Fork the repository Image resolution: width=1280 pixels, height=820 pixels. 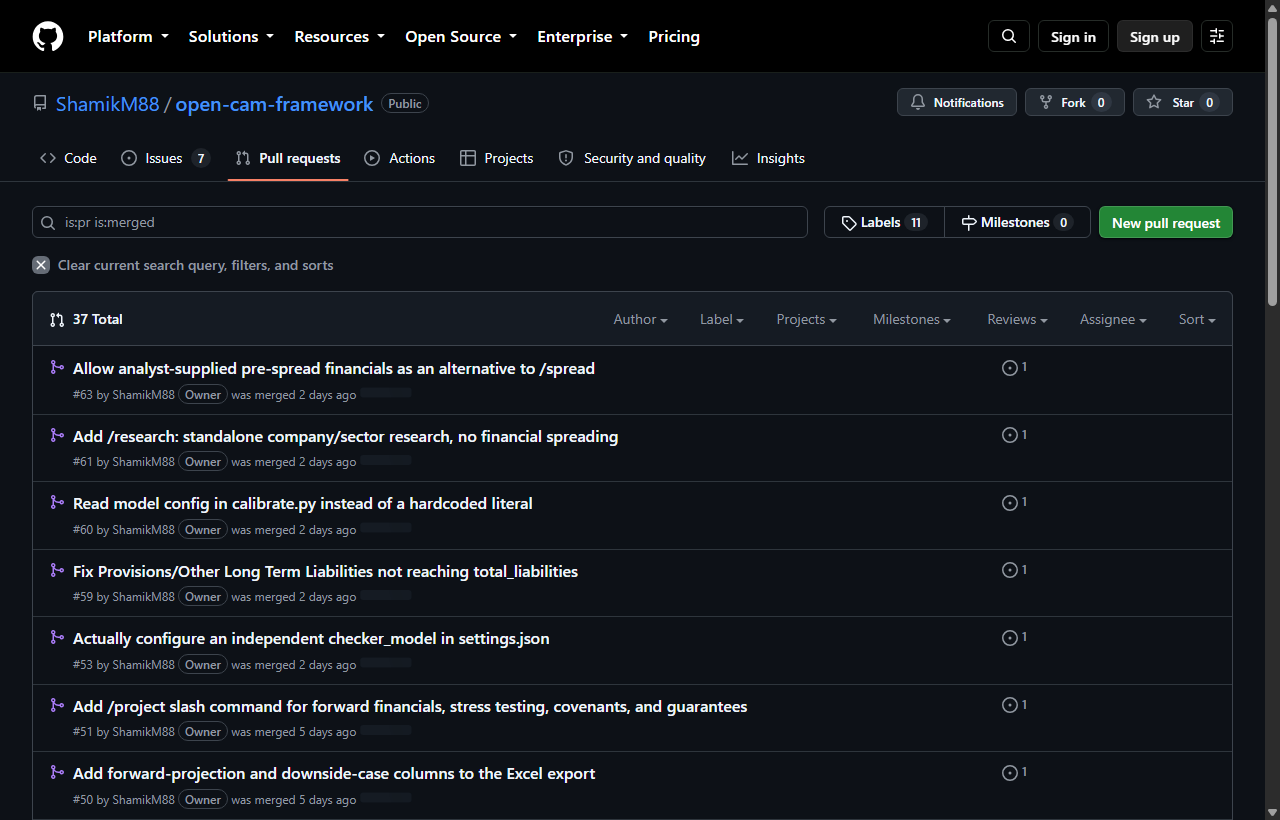(x=1075, y=102)
